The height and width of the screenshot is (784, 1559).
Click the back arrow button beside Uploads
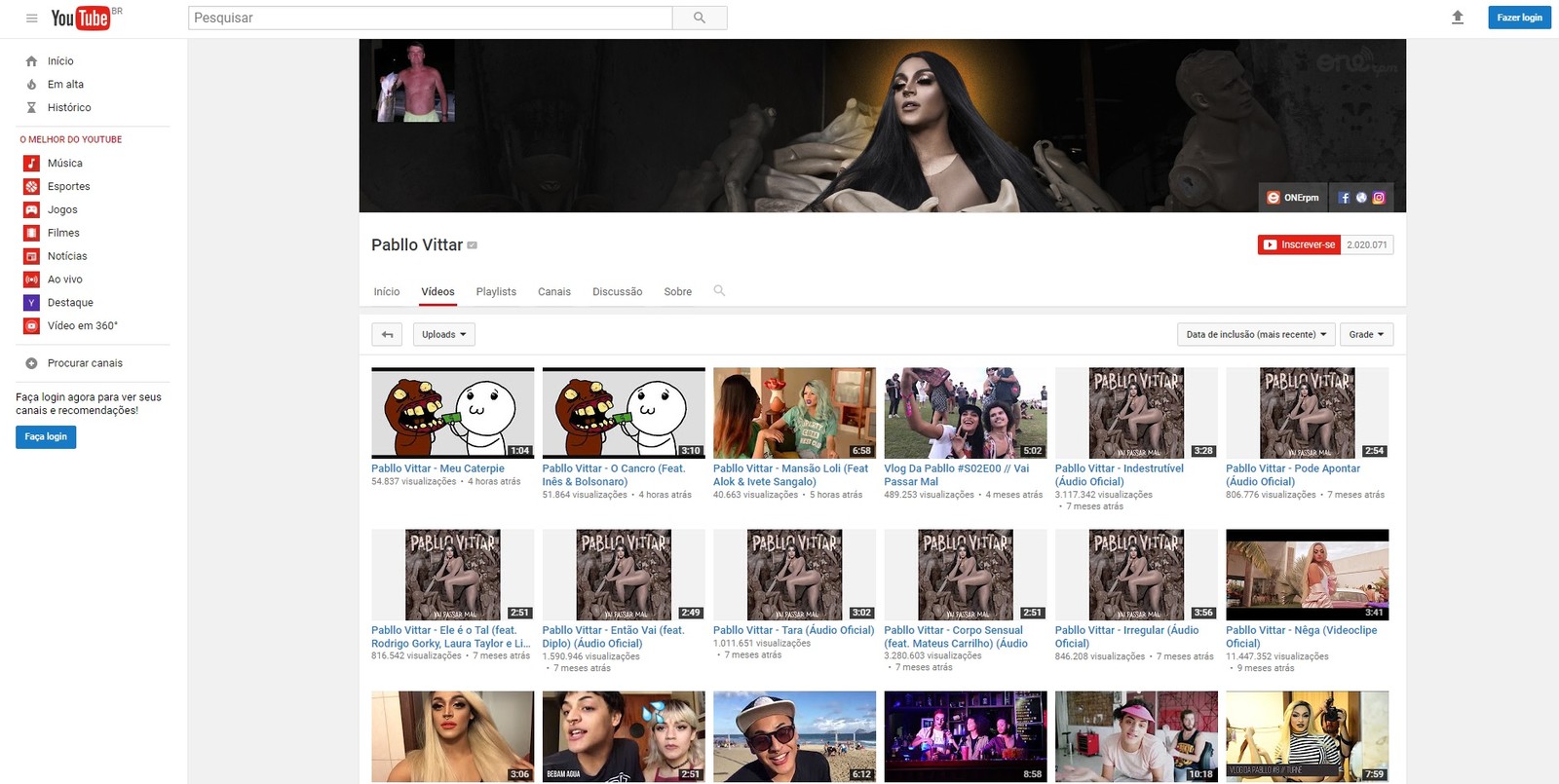pos(387,334)
